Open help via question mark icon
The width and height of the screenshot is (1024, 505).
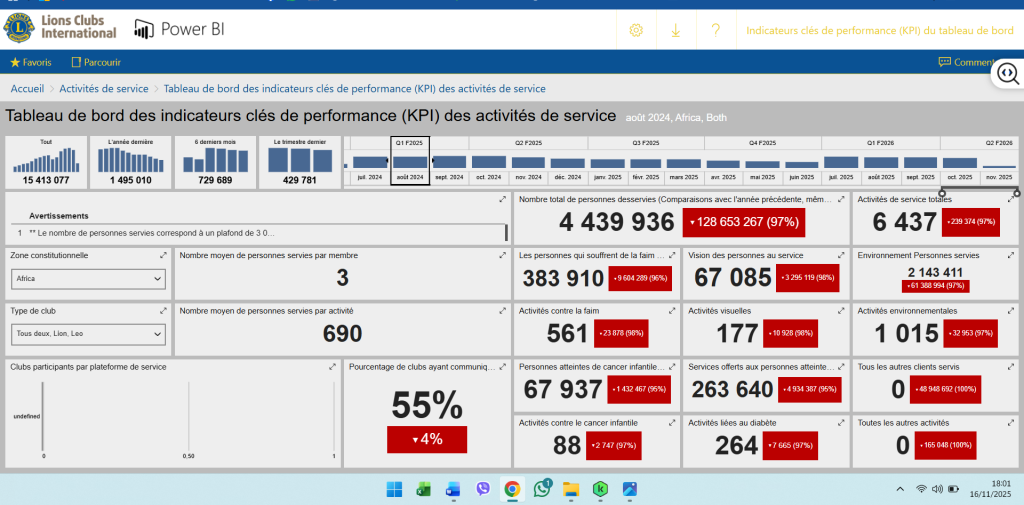coord(716,30)
